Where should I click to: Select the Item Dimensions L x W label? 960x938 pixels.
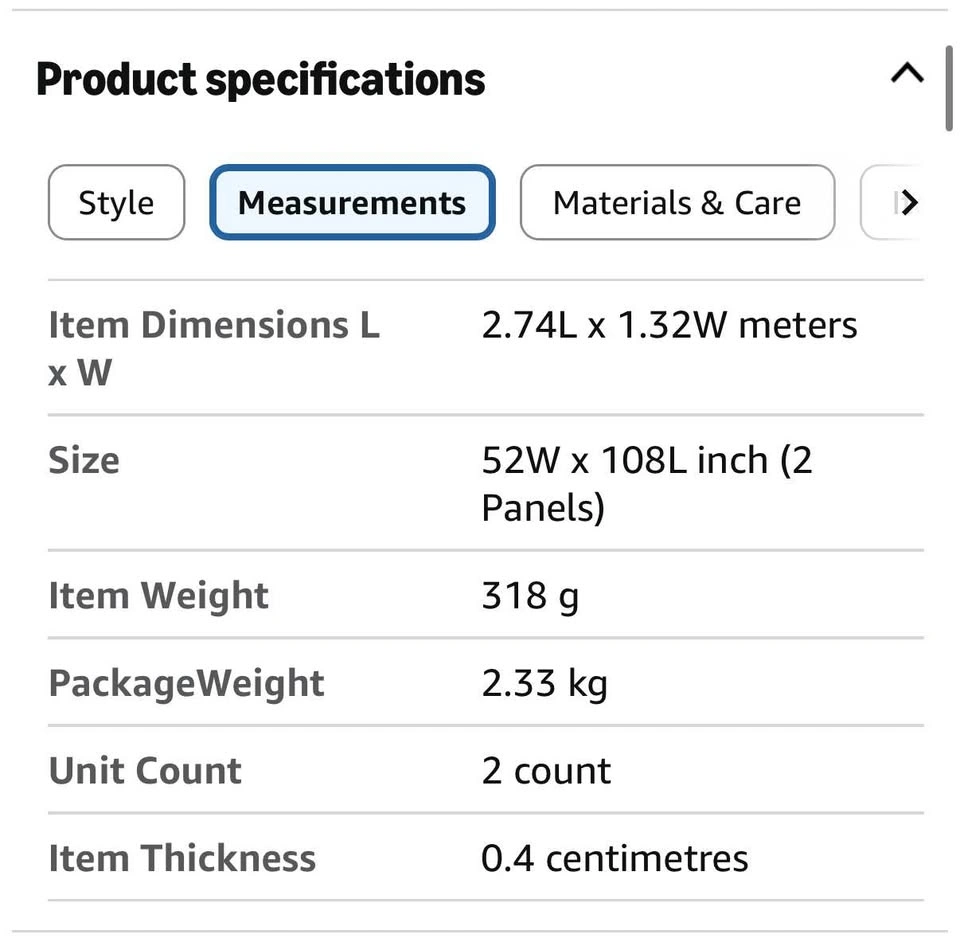point(214,348)
